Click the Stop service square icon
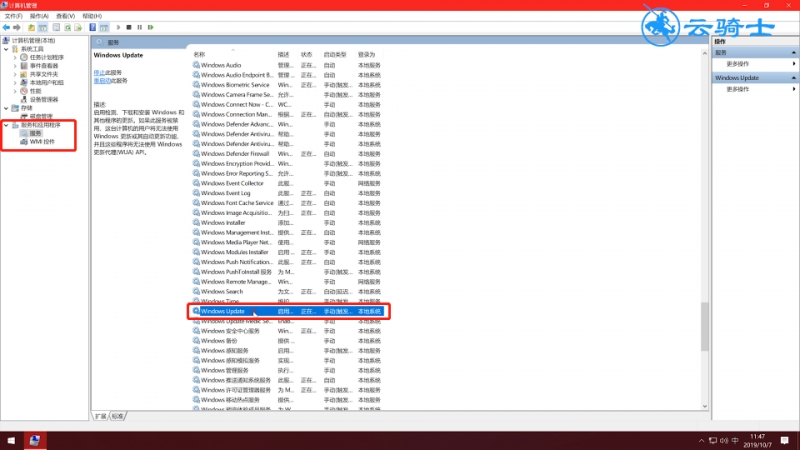Screen dimensions: 800x450 click(129, 27)
